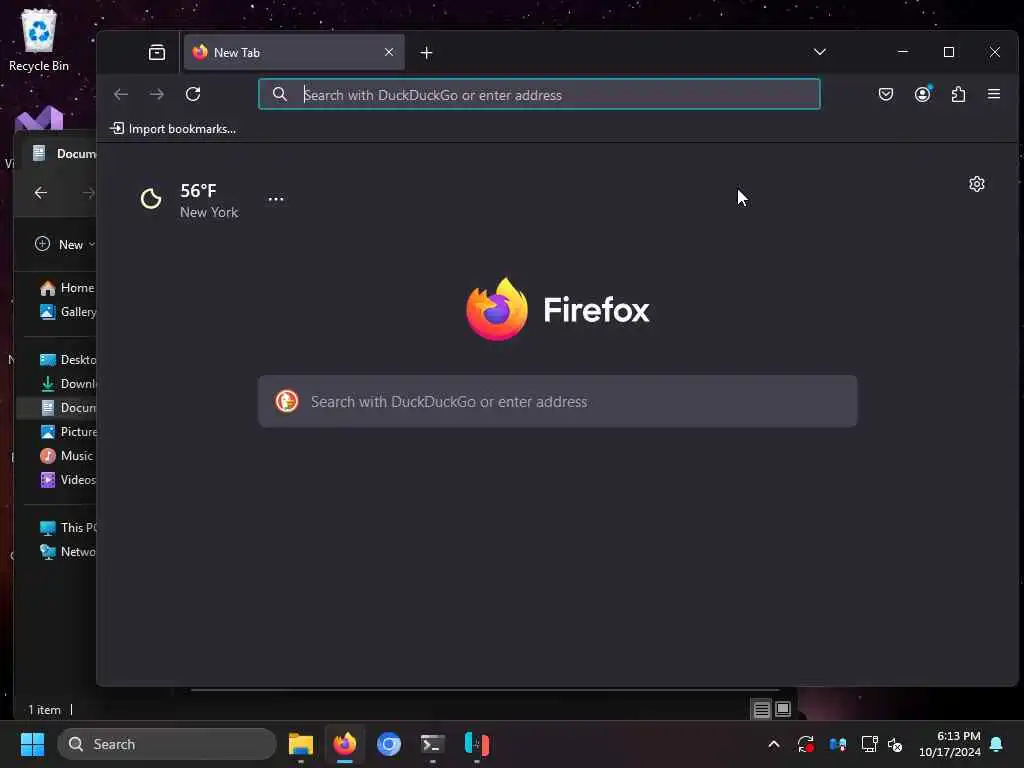Screen dimensions: 1024x768
Task: Show hidden system tray icons
Action: [773, 744]
